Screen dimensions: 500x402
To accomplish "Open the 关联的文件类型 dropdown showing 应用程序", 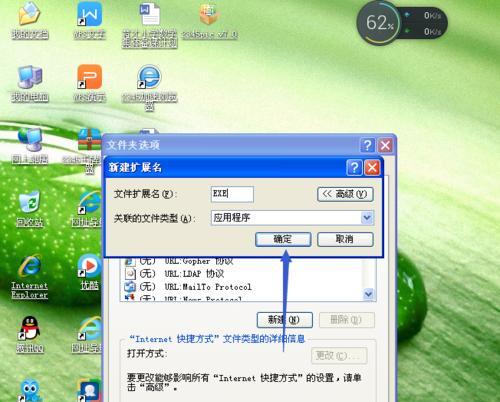I will (x=367, y=218).
